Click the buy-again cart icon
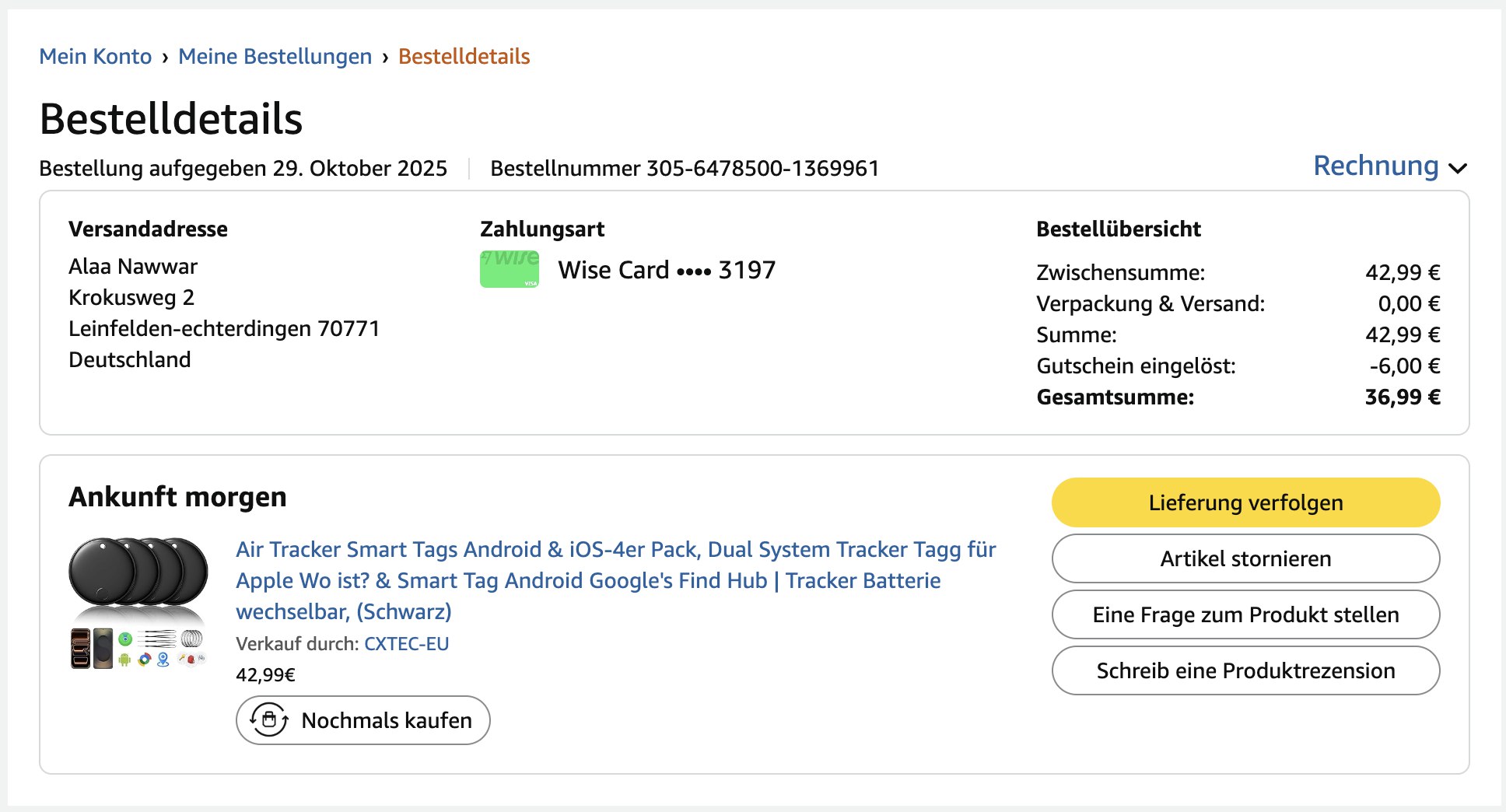Viewport: 1506px width, 812px height. pyautogui.click(x=269, y=720)
